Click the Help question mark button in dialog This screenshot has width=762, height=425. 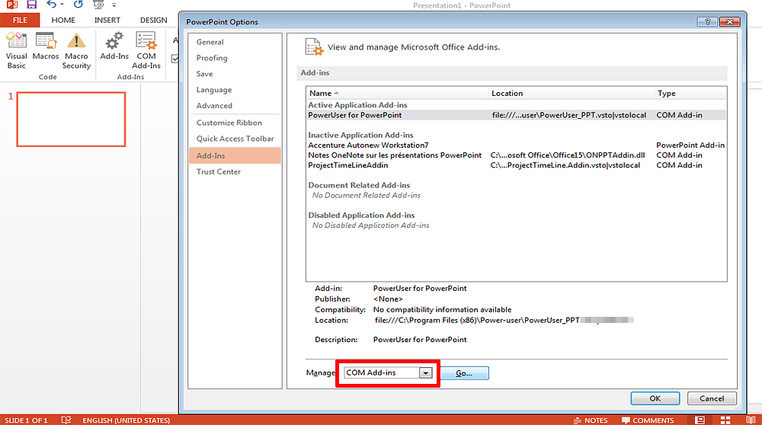click(x=708, y=21)
